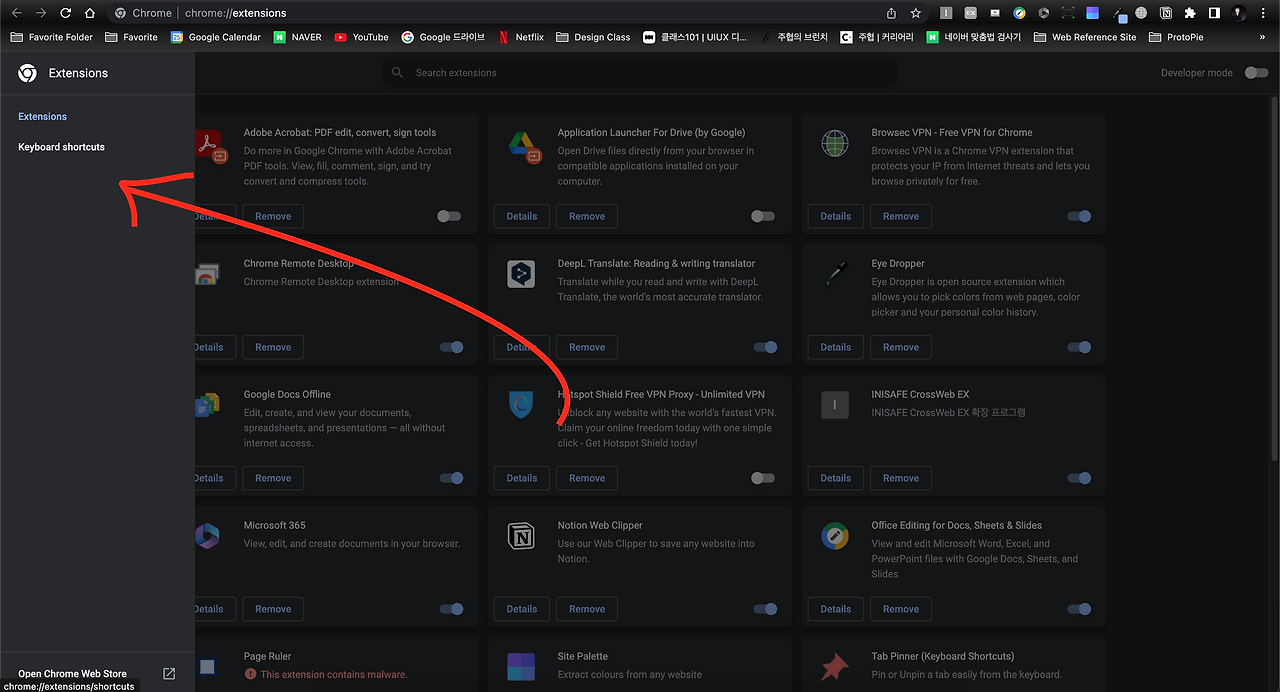This screenshot has width=1280, height=692.
Task: Click the Adobe Acrobat extension icon
Action: [209, 143]
